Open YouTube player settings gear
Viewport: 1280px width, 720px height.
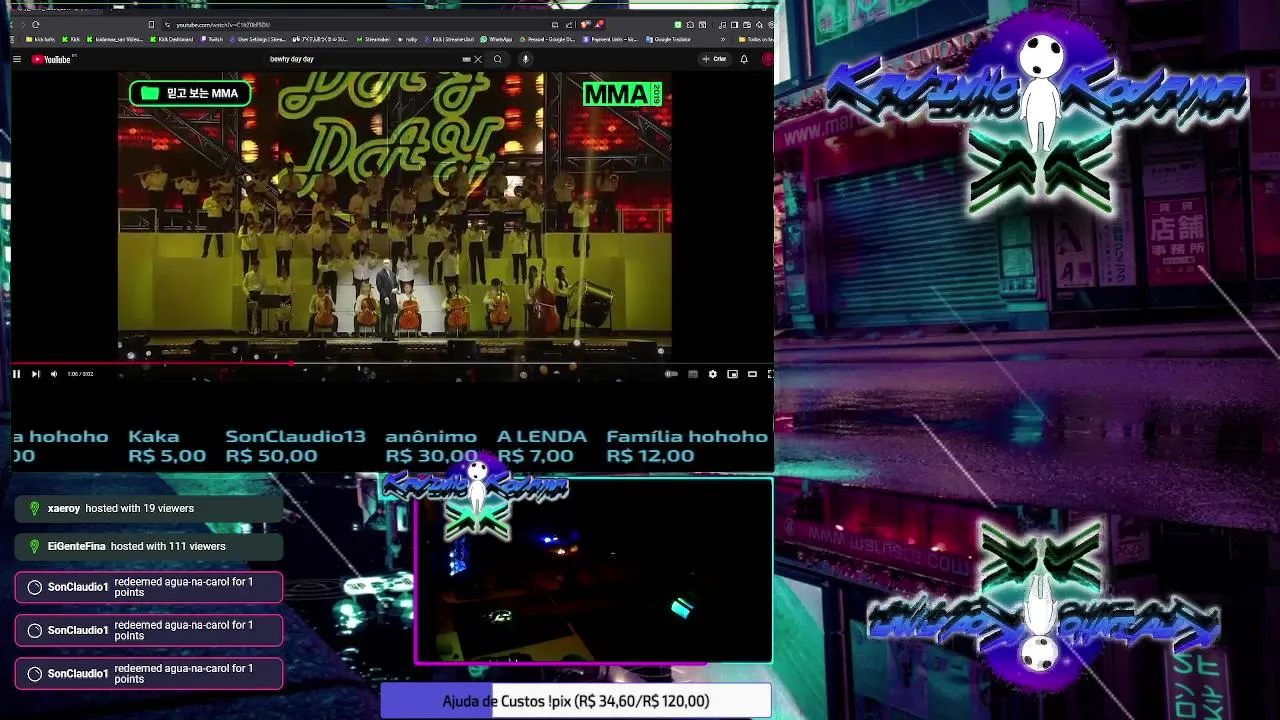click(x=712, y=374)
